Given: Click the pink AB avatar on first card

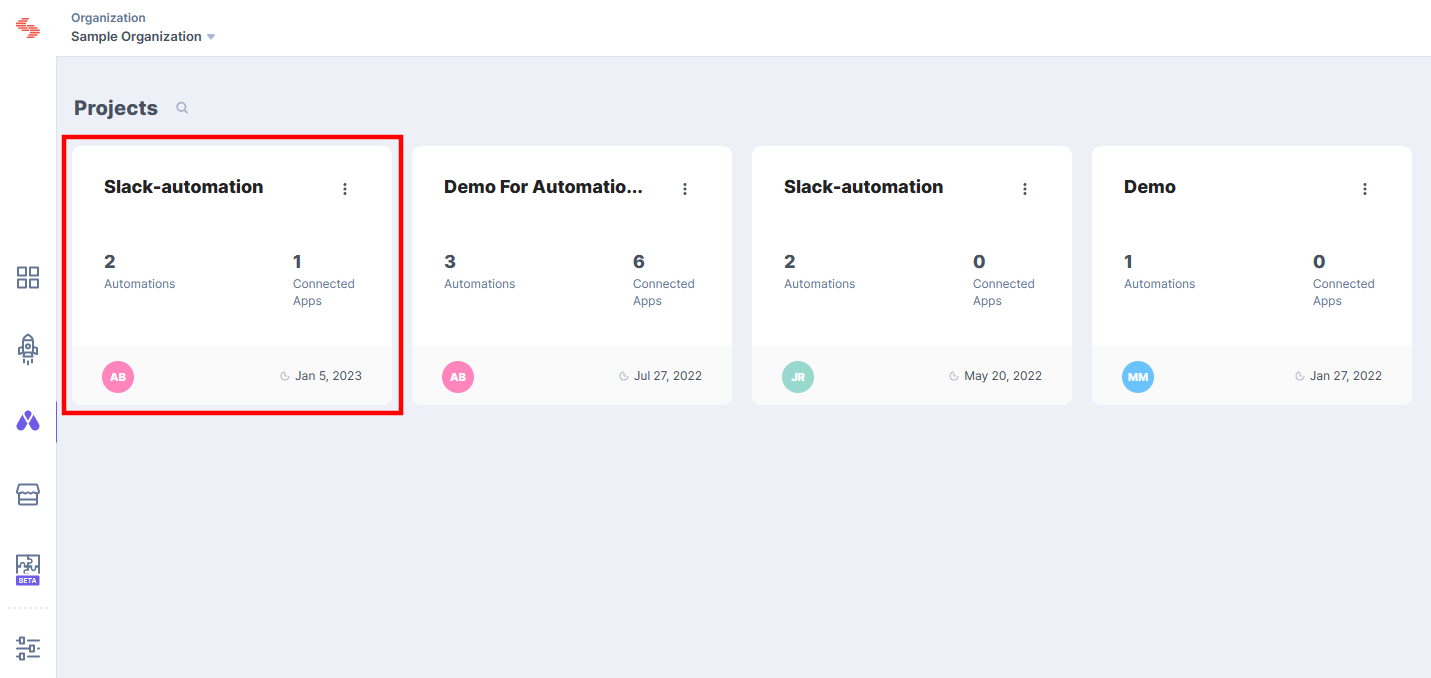Looking at the screenshot, I should 117,377.
